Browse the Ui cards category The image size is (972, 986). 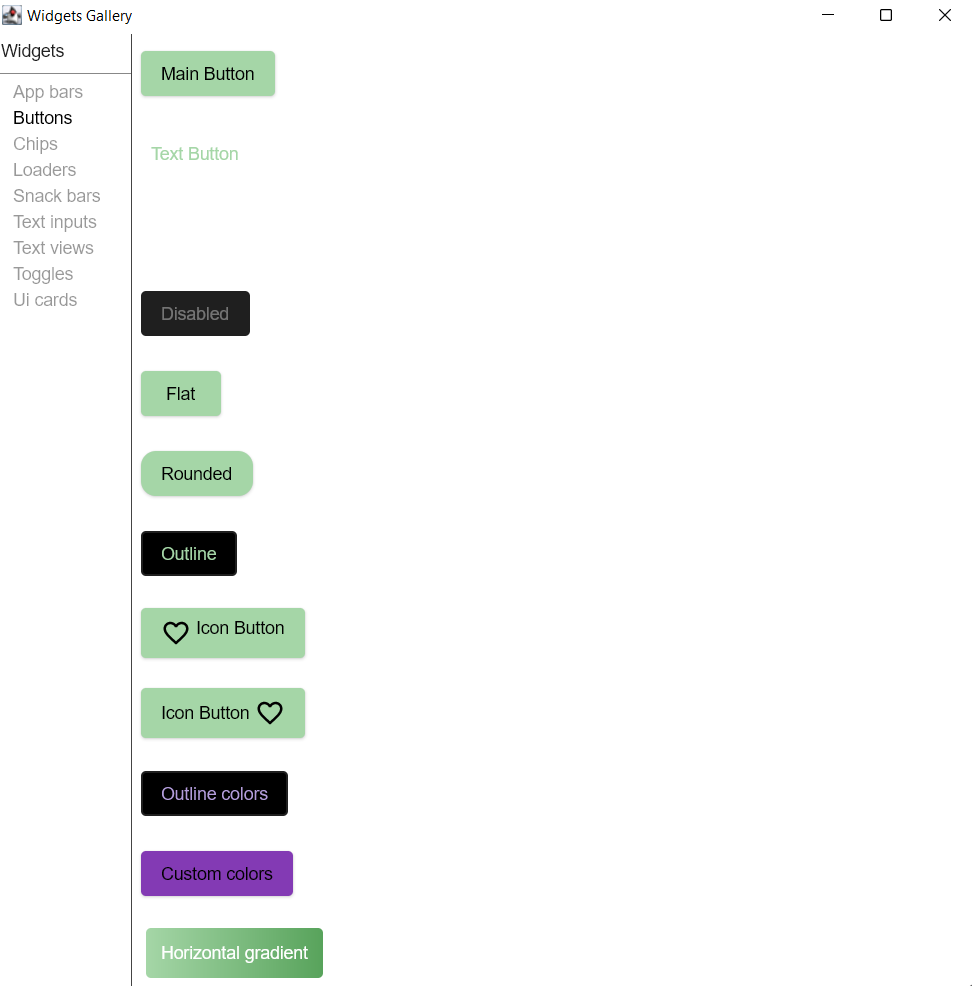pyautogui.click(x=45, y=299)
